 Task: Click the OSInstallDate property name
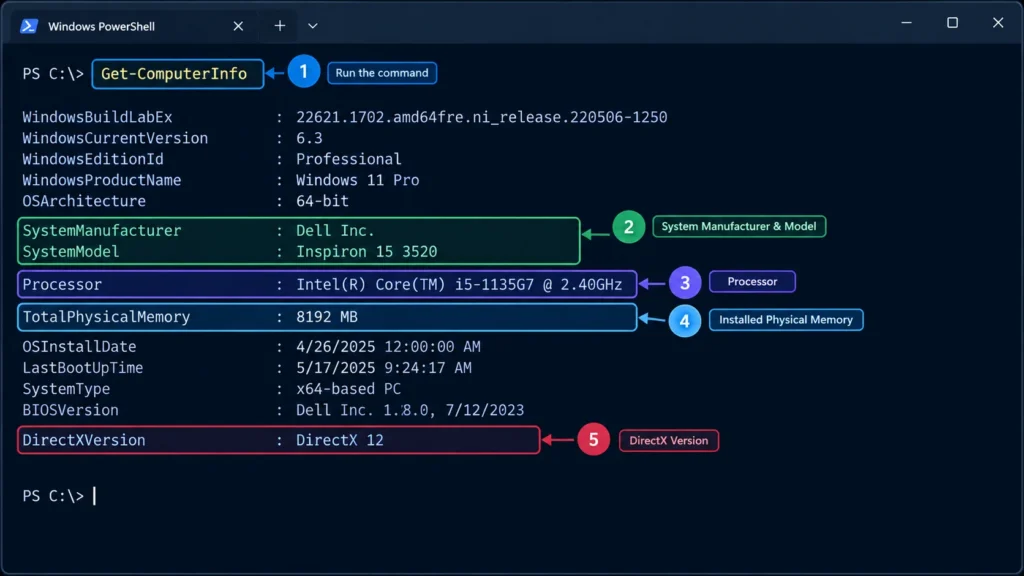[x=80, y=347]
